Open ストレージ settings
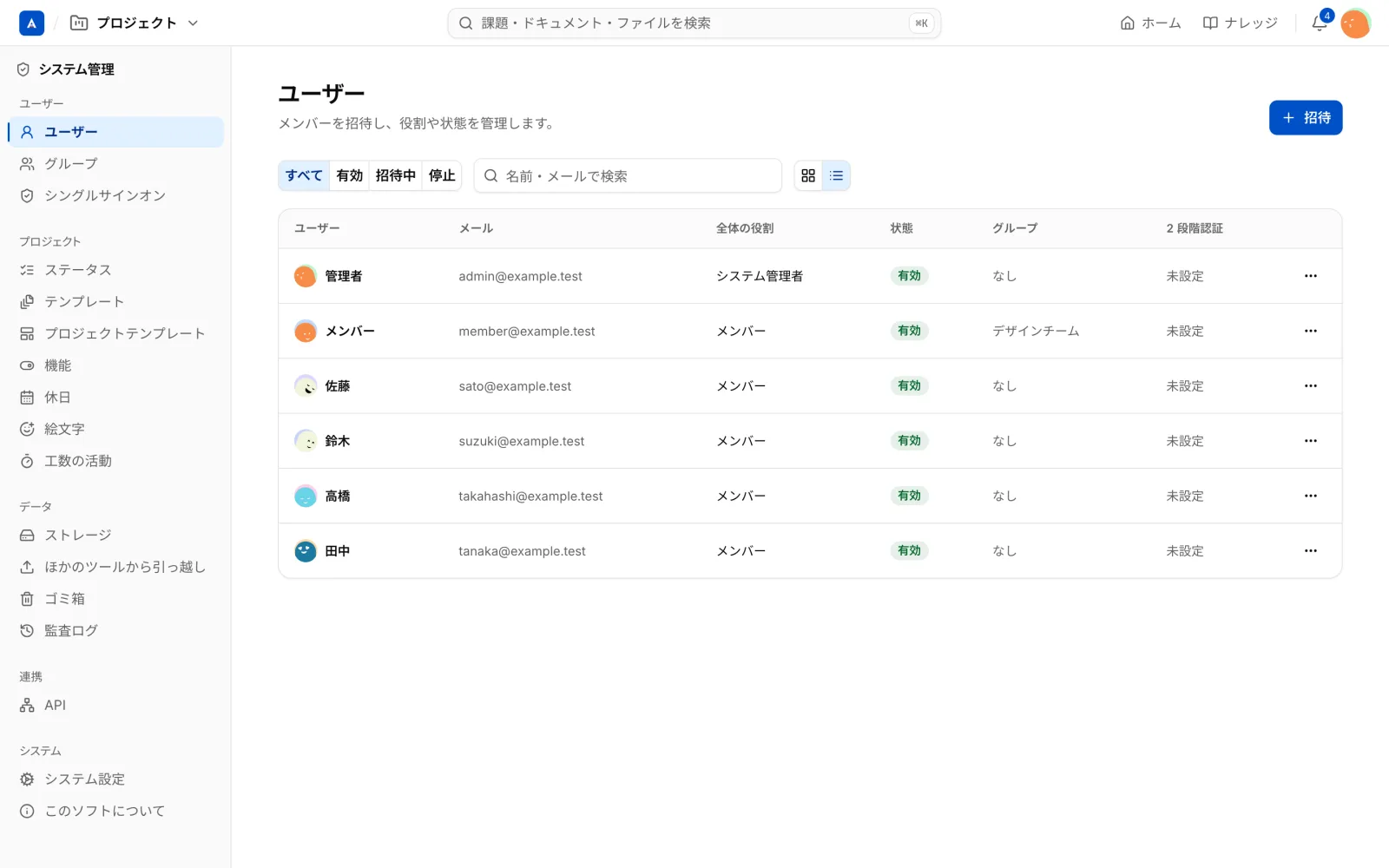 (x=115, y=536)
